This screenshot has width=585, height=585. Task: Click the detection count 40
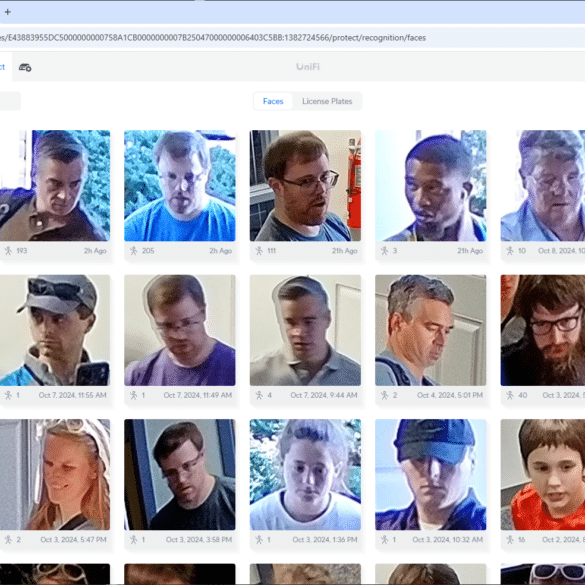[x=523, y=395]
